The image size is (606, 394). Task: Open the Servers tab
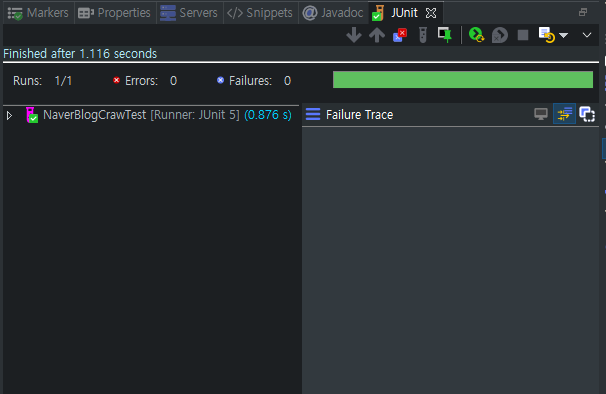[x=189, y=13]
